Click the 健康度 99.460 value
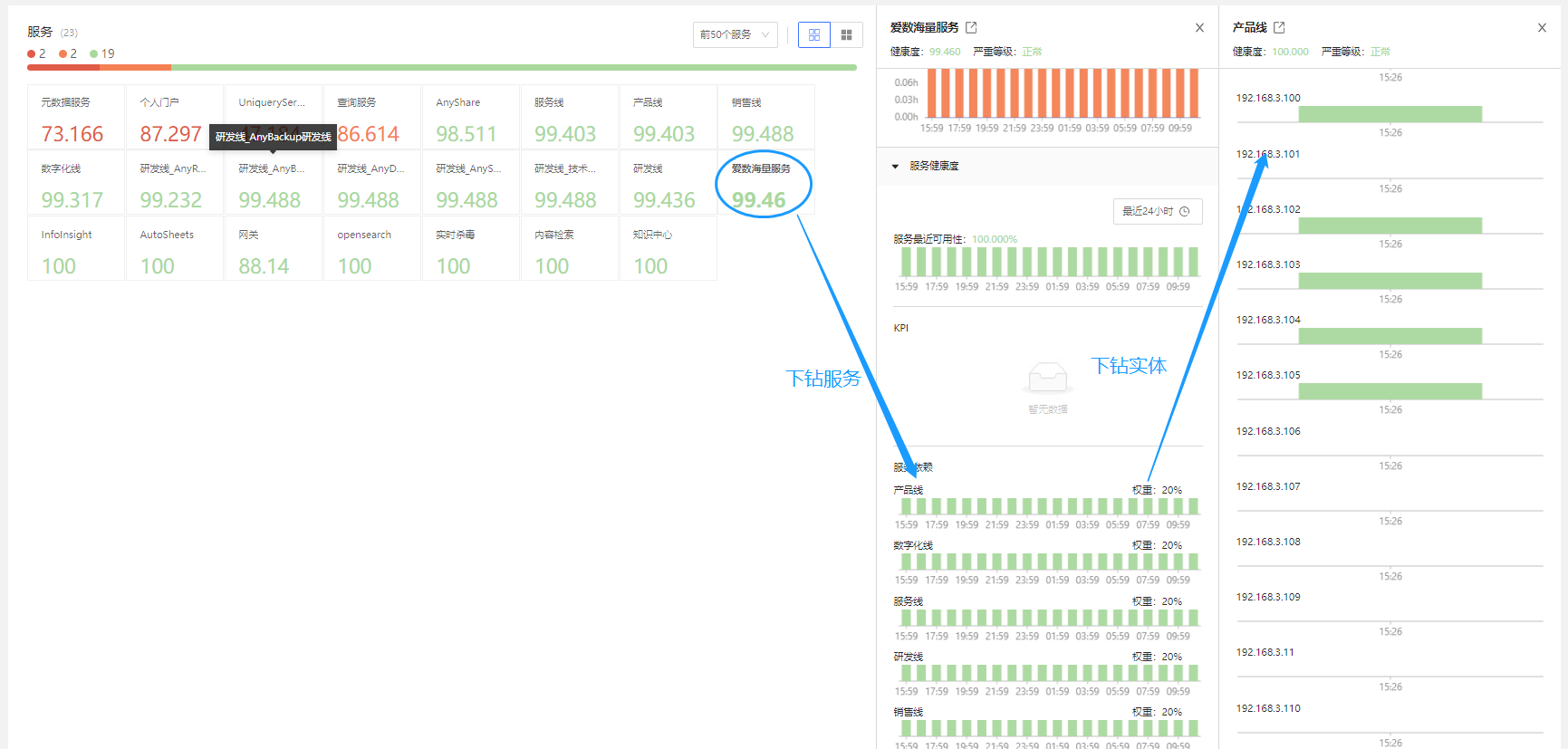This screenshot has height=749, width=1568. (x=945, y=52)
